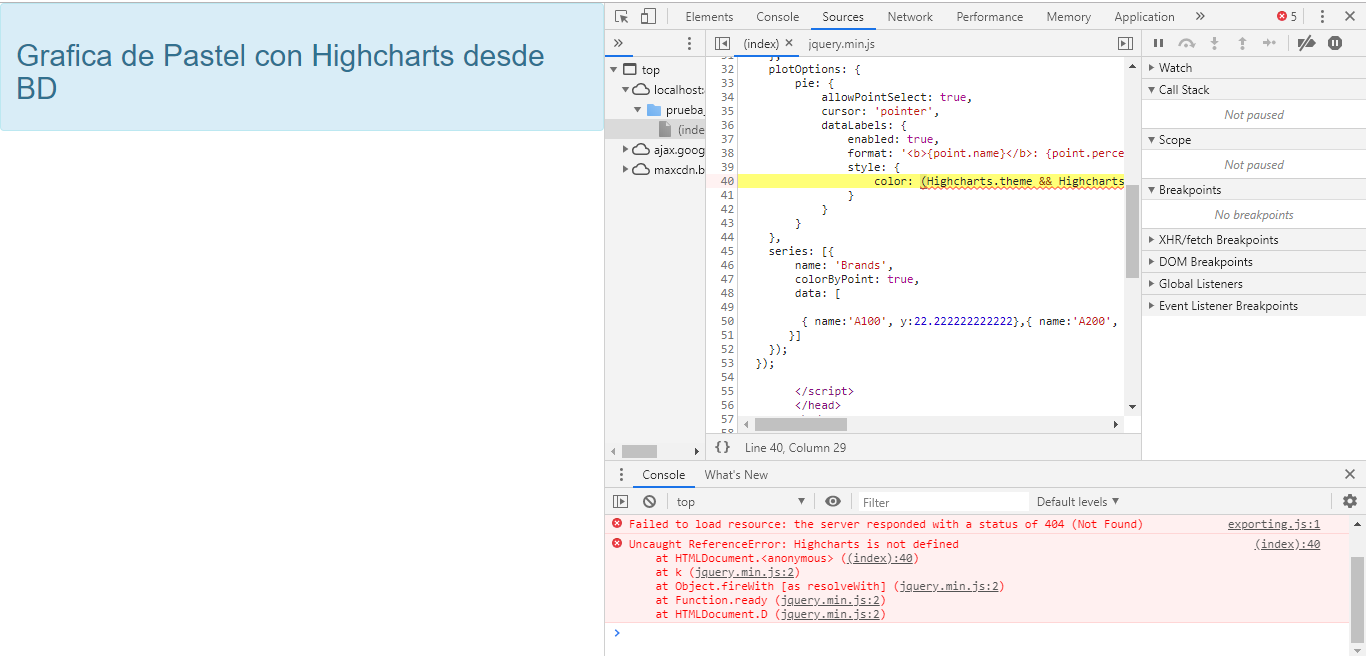This screenshot has height=656, width=1366.
Task: Hide the debugger sidebar icon
Action: [x=1125, y=43]
